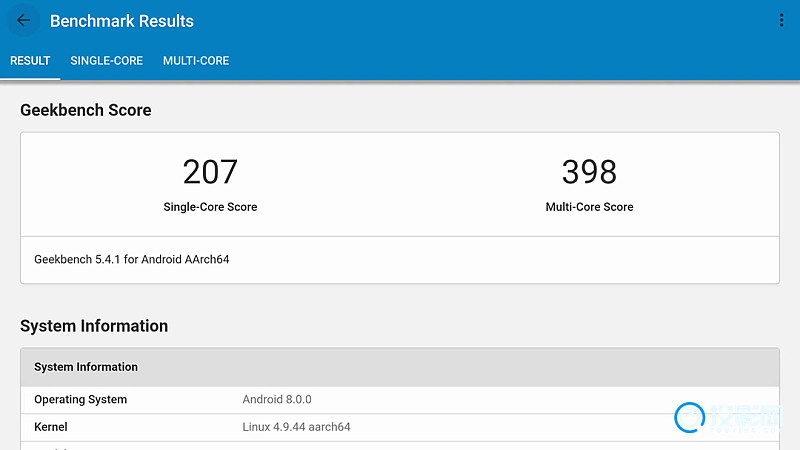Click the Geekbench Score heading
The width and height of the screenshot is (800, 450).
pos(86,110)
